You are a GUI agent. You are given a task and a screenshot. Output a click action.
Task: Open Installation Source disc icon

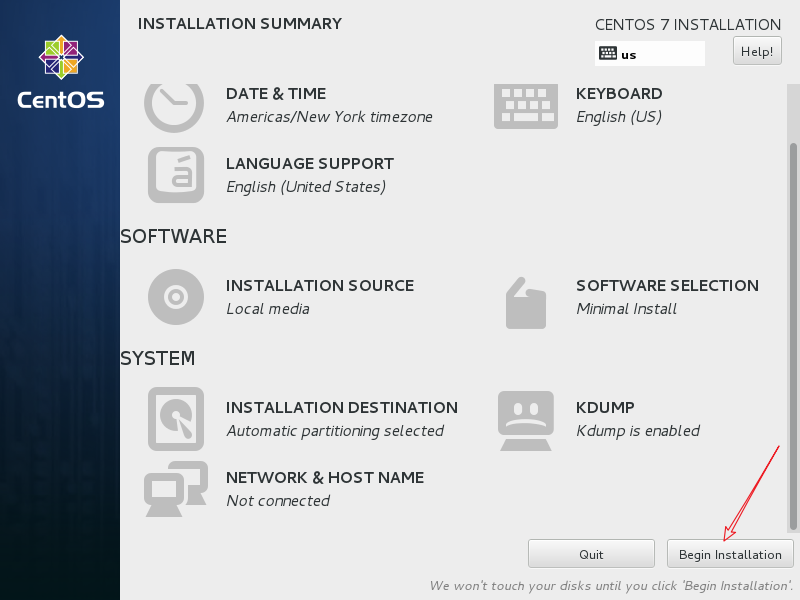coord(176,297)
